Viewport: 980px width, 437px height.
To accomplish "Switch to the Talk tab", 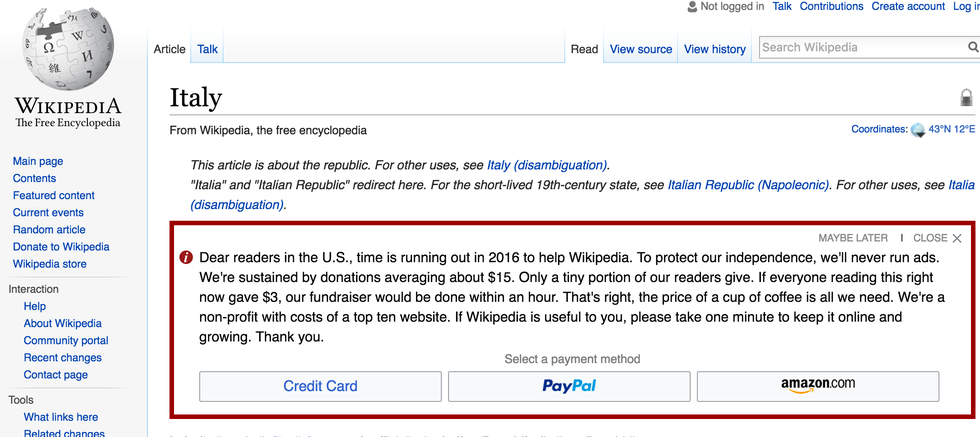I will (x=208, y=49).
